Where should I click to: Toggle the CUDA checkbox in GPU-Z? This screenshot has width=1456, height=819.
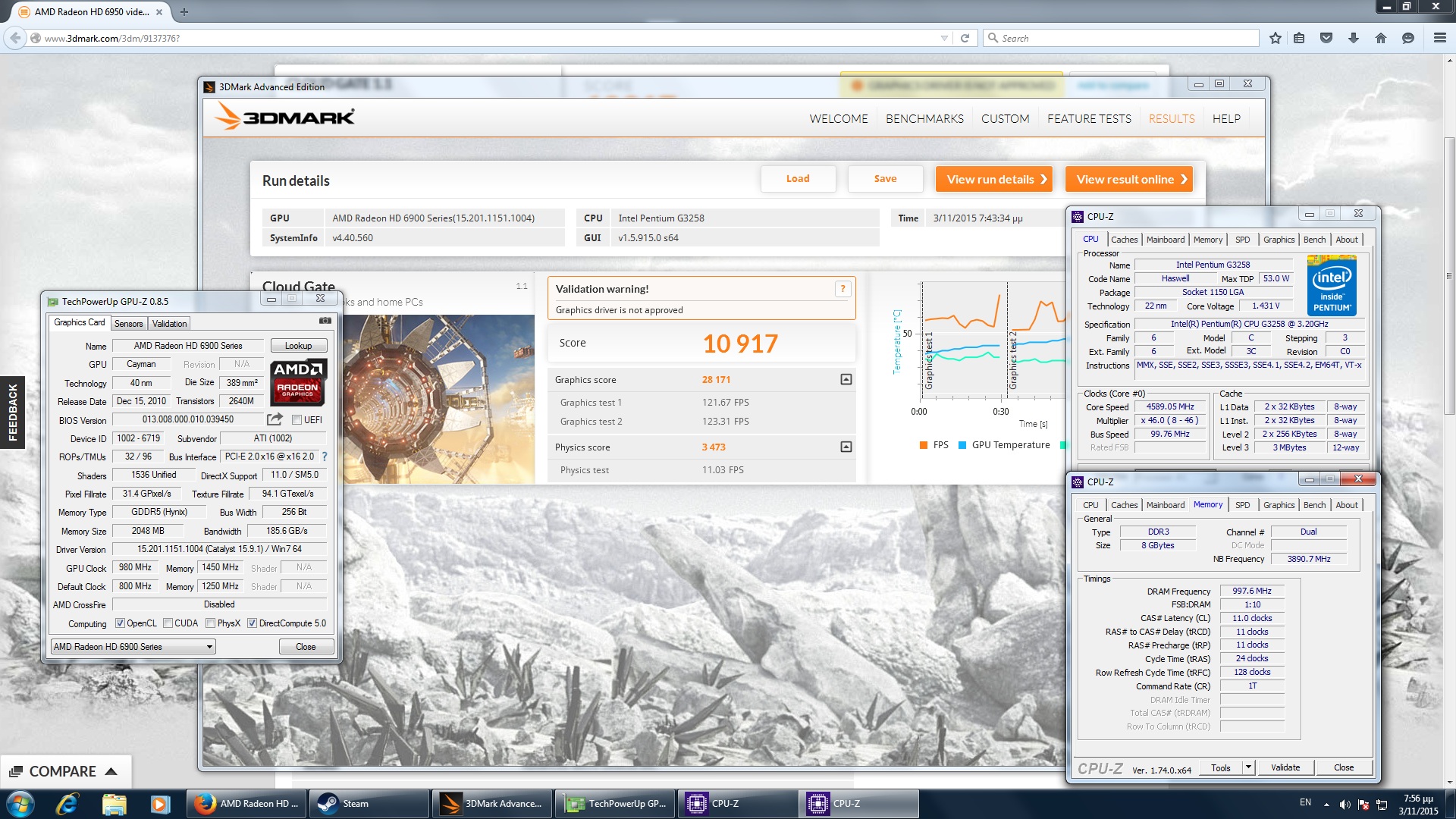[x=168, y=623]
